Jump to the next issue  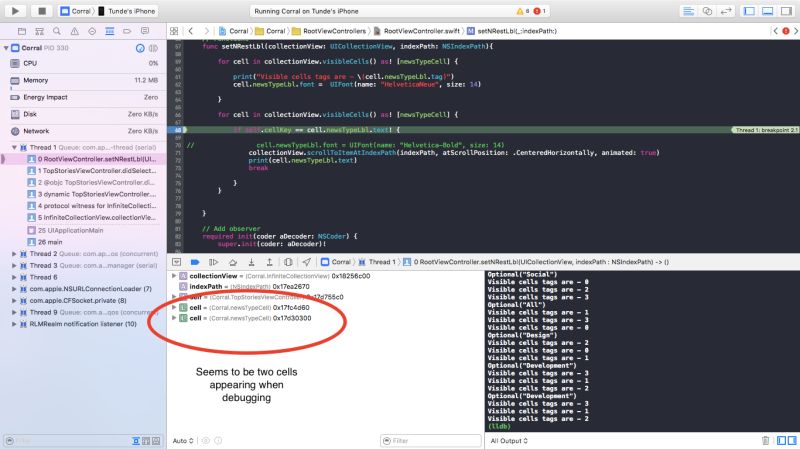pos(795,31)
